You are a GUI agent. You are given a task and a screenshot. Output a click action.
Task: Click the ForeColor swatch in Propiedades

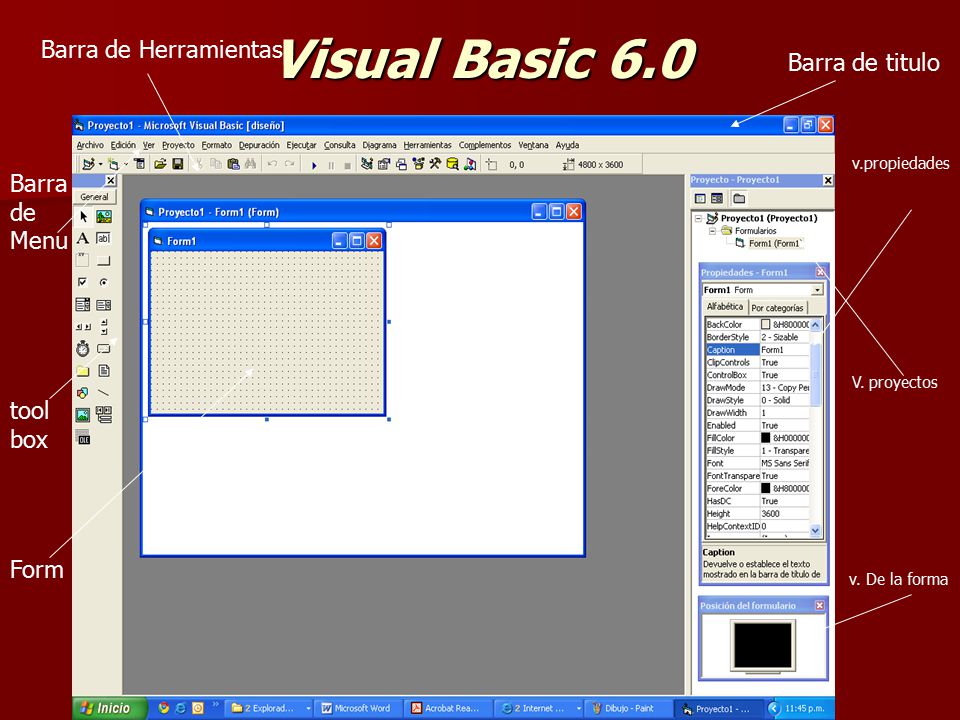765,488
